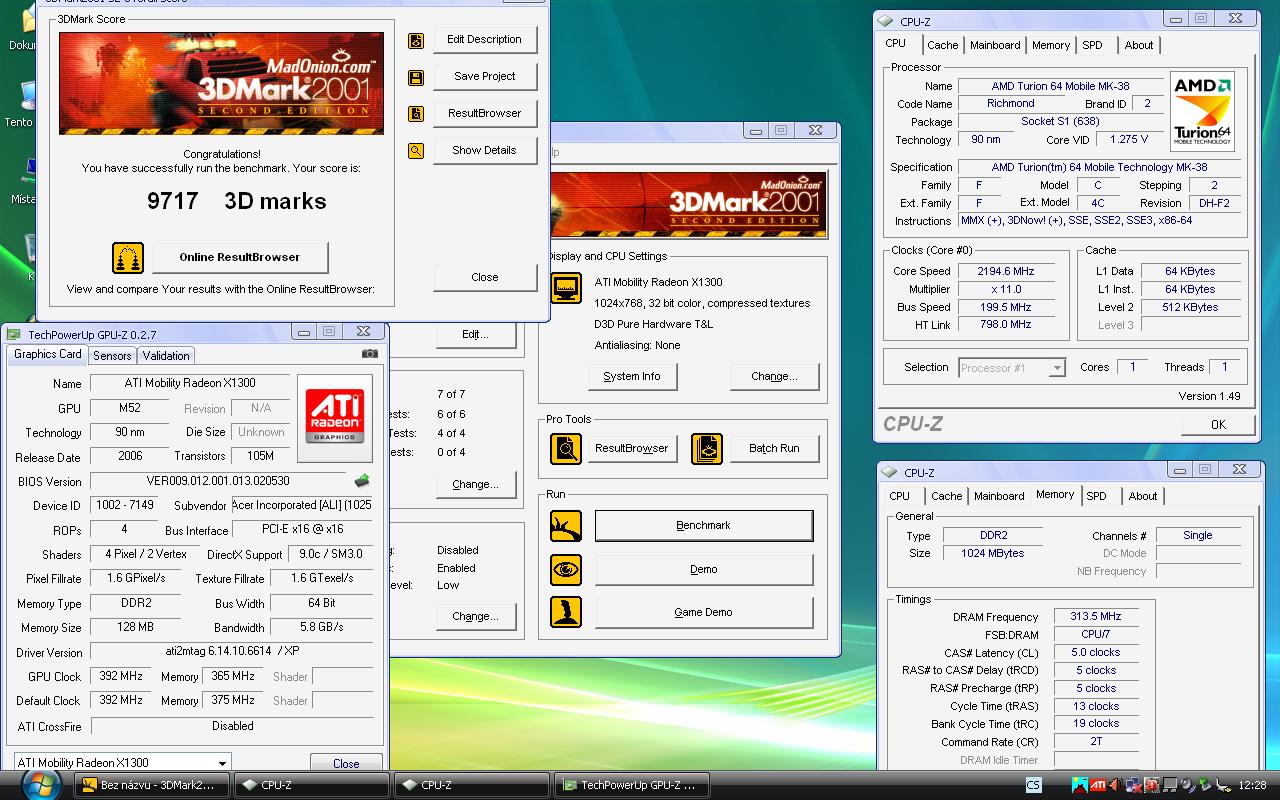Click the 3DMark2001 SE banner in score window

[x=221, y=84]
